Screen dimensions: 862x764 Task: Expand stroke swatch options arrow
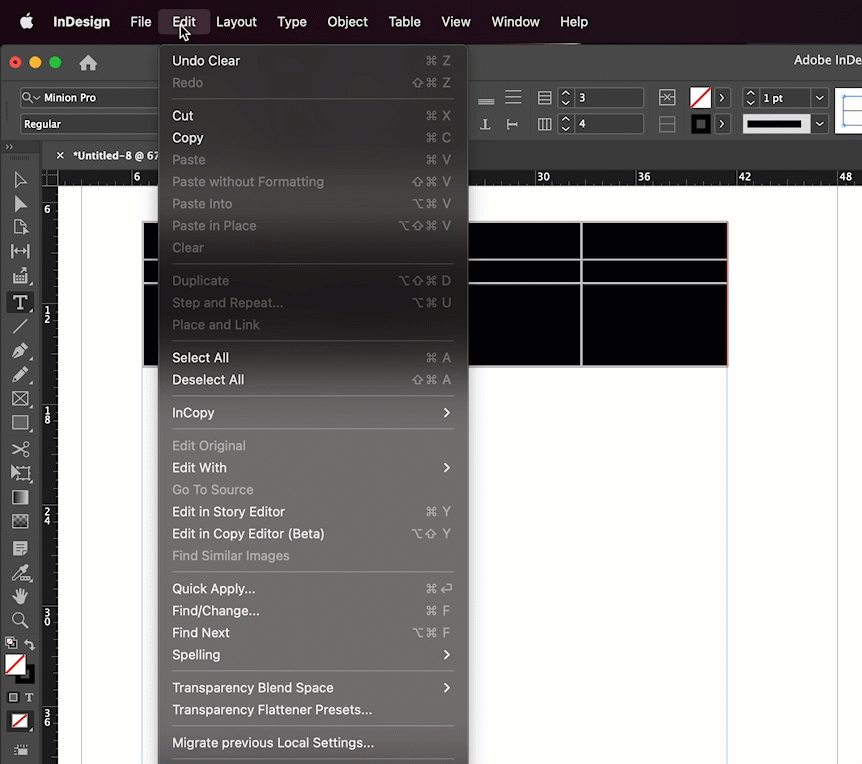[x=722, y=124]
